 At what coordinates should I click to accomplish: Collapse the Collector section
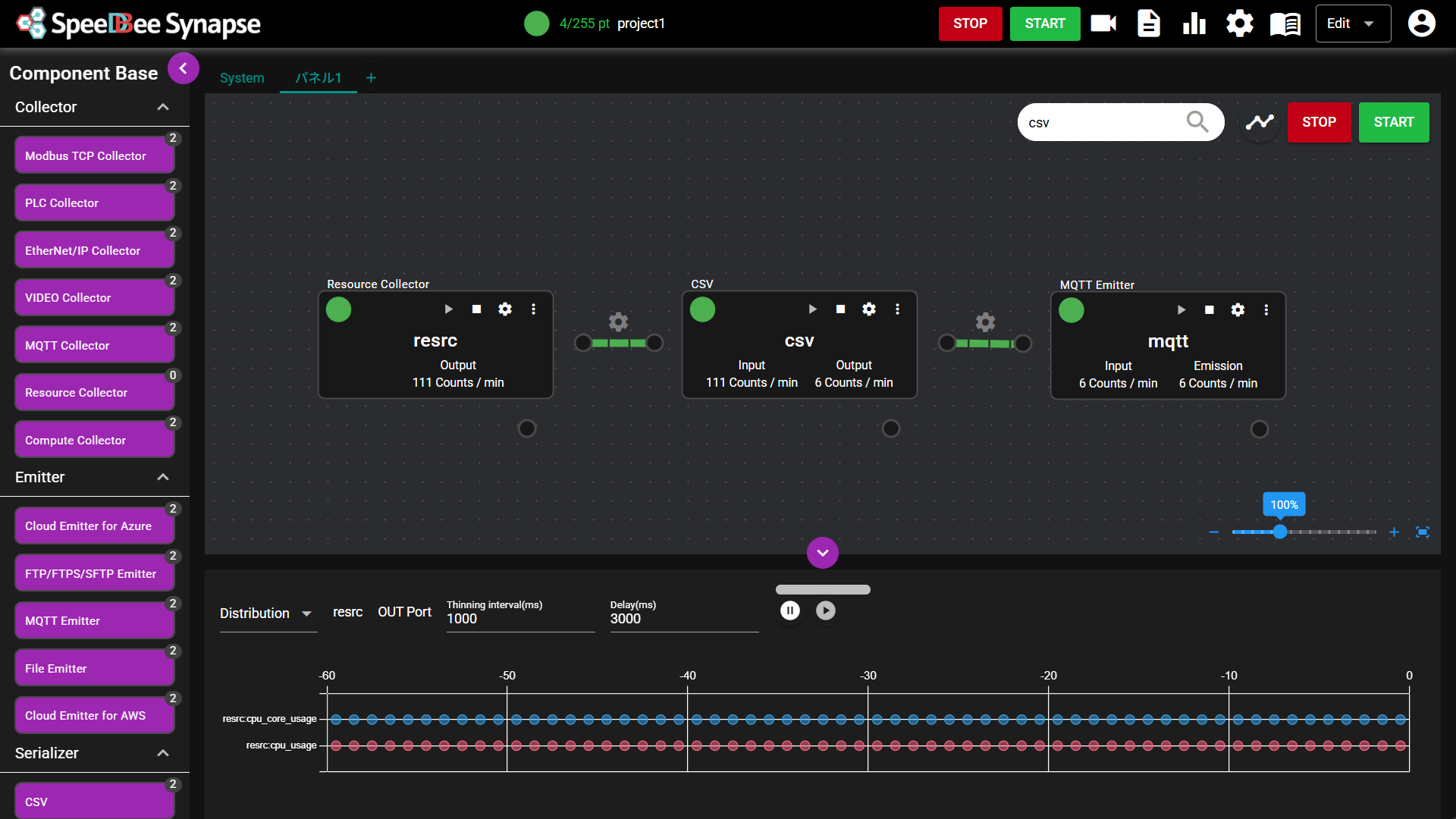(162, 107)
